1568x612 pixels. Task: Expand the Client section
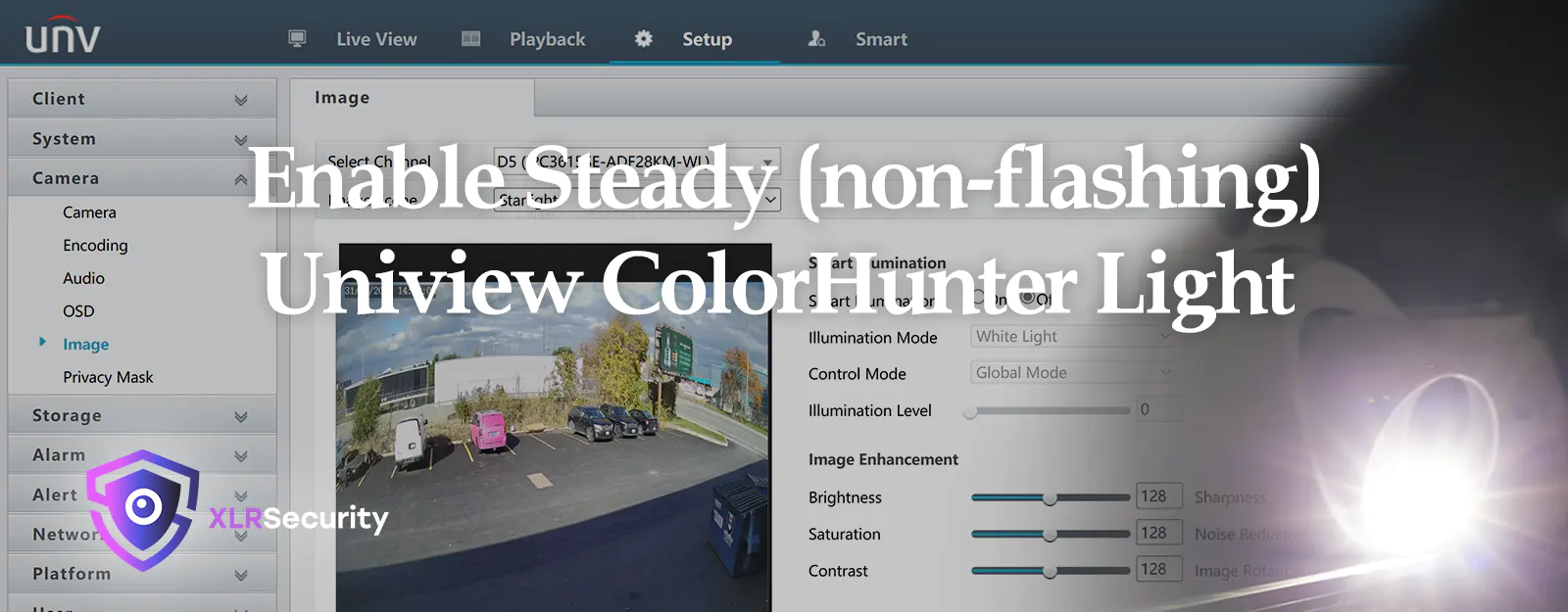point(142,99)
